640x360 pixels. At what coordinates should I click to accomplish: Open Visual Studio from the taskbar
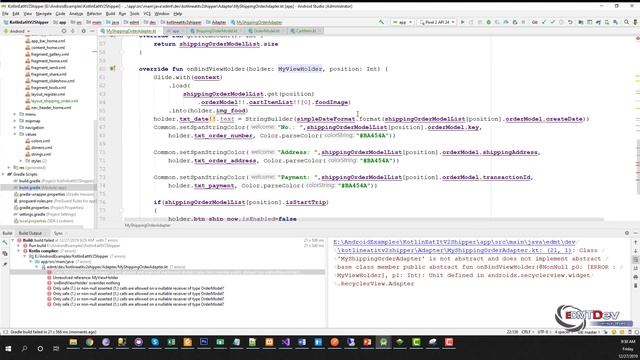coord(285,342)
